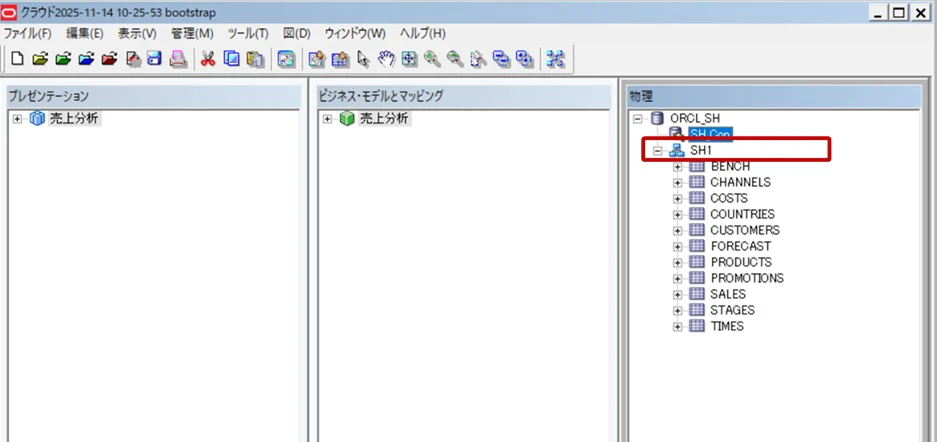Maximize the Administration Tool window
The image size is (937, 442).
898,13
